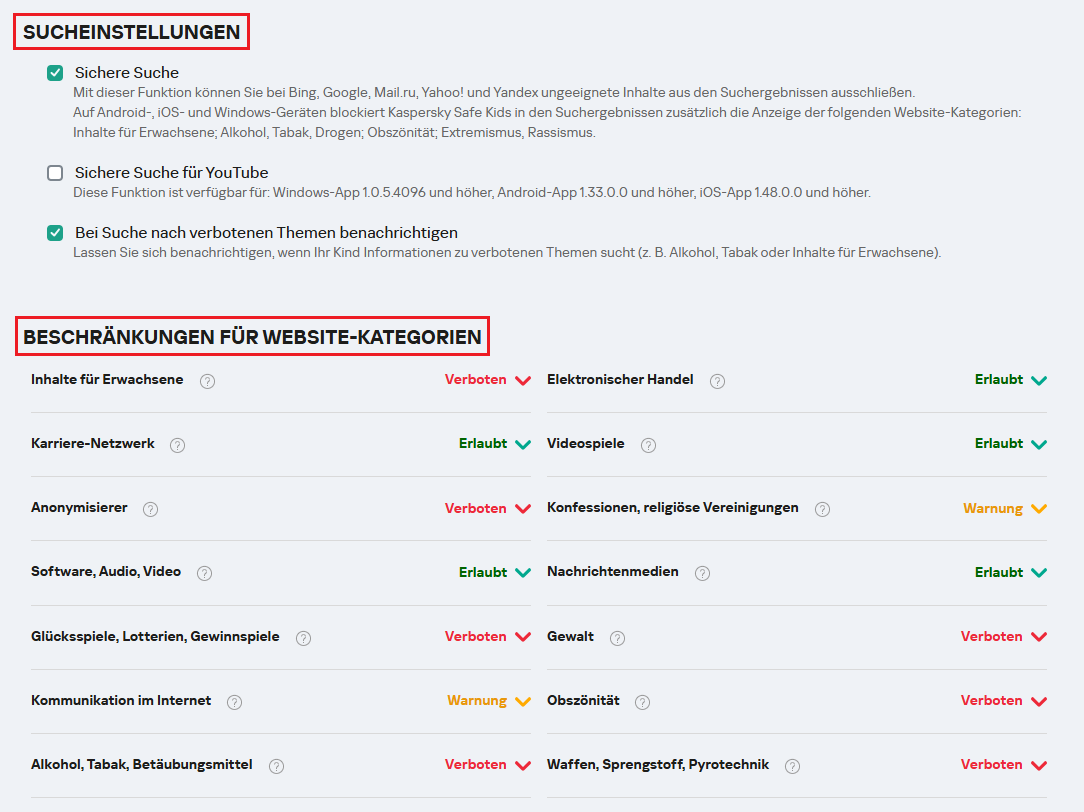This screenshot has height=812, width=1084.
Task: Open help icon for Gewalt category
Action: (617, 638)
